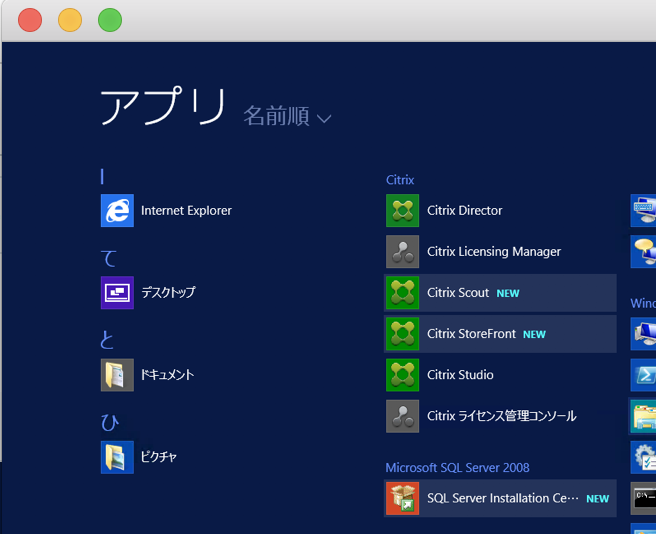This screenshot has width=656, height=534.
Task: Open the file explorer folder icon at right
Action: pos(643,416)
